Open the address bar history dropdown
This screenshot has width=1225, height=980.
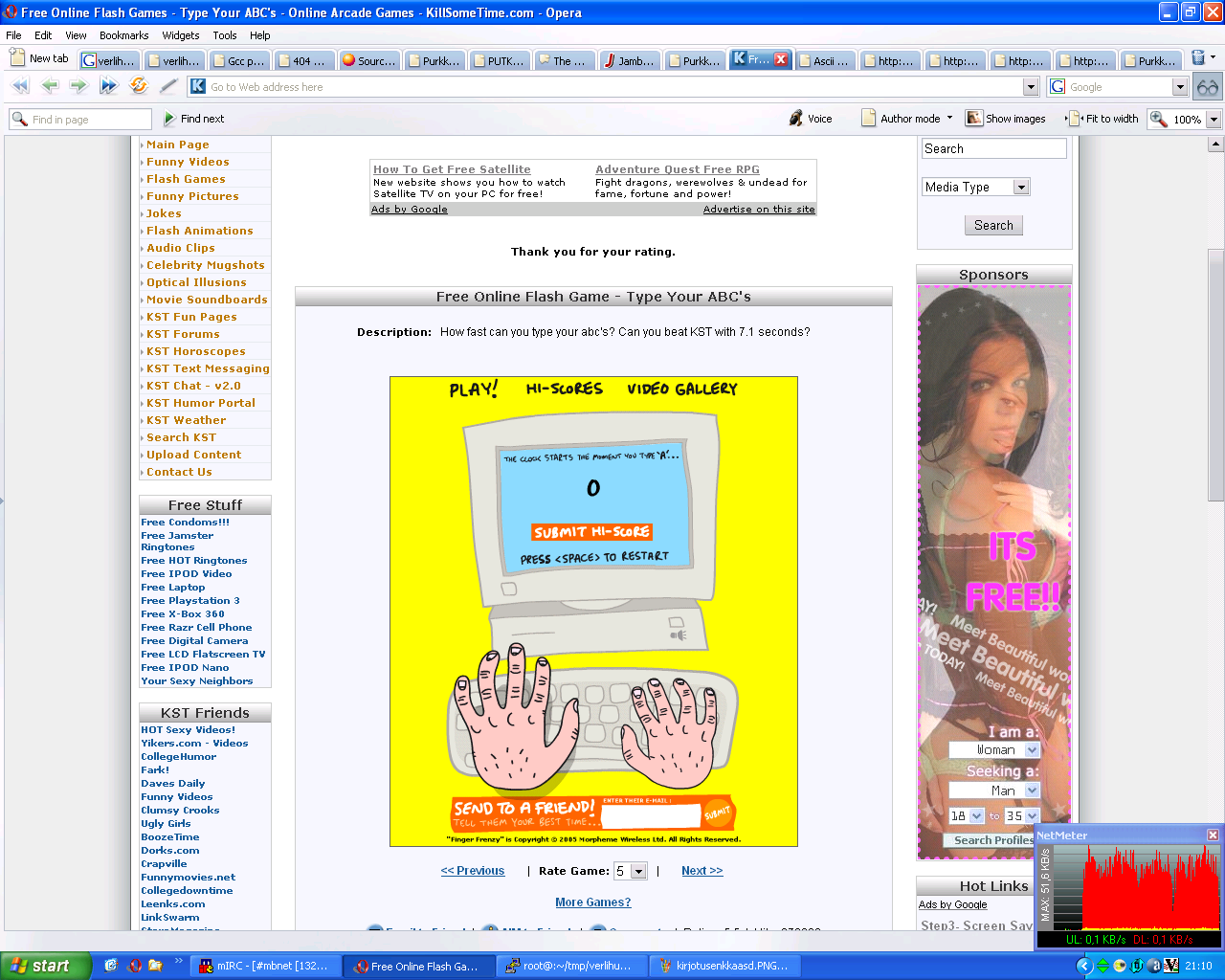click(1031, 87)
